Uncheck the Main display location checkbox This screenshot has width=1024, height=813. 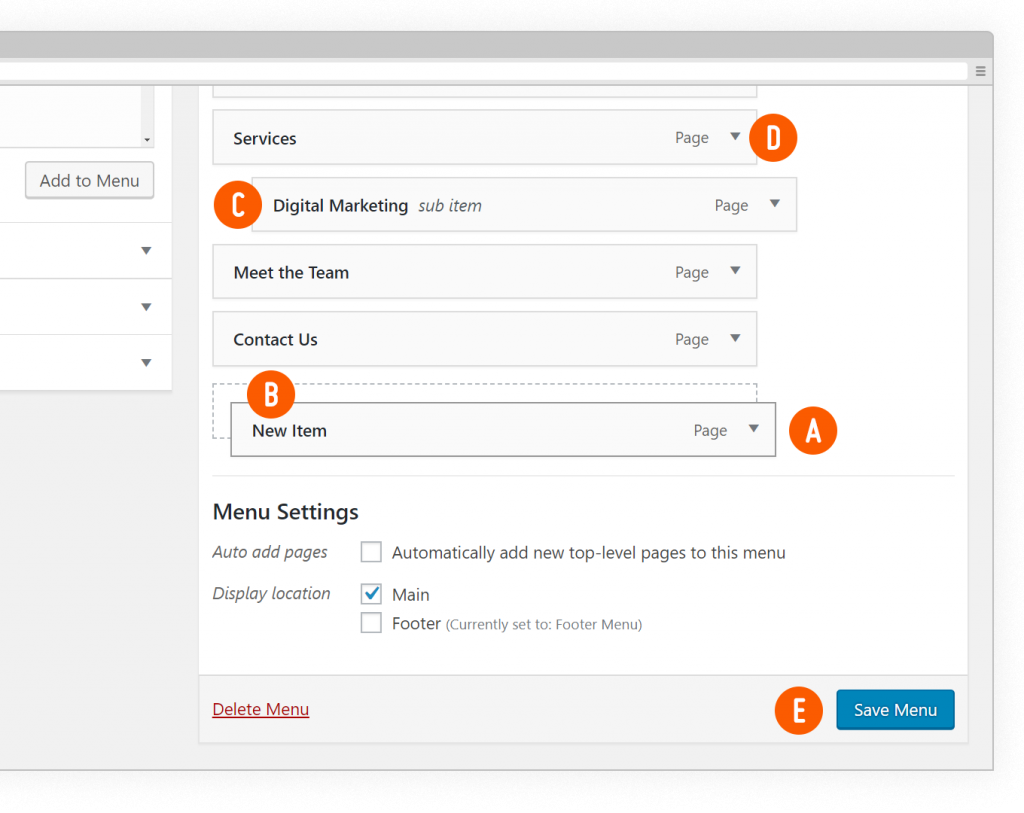pyautogui.click(x=371, y=594)
